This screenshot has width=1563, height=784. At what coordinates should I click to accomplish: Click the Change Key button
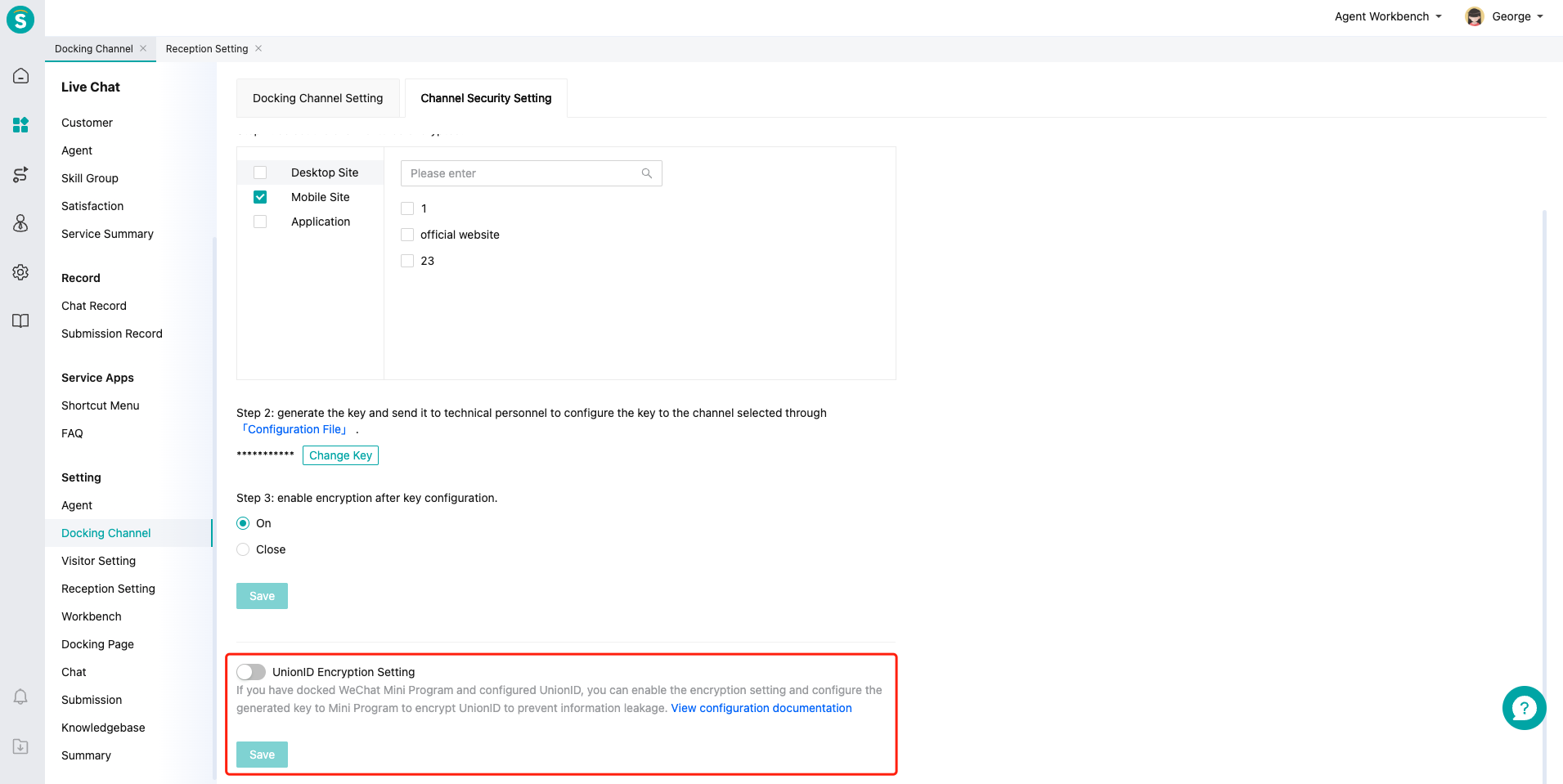[x=340, y=455]
